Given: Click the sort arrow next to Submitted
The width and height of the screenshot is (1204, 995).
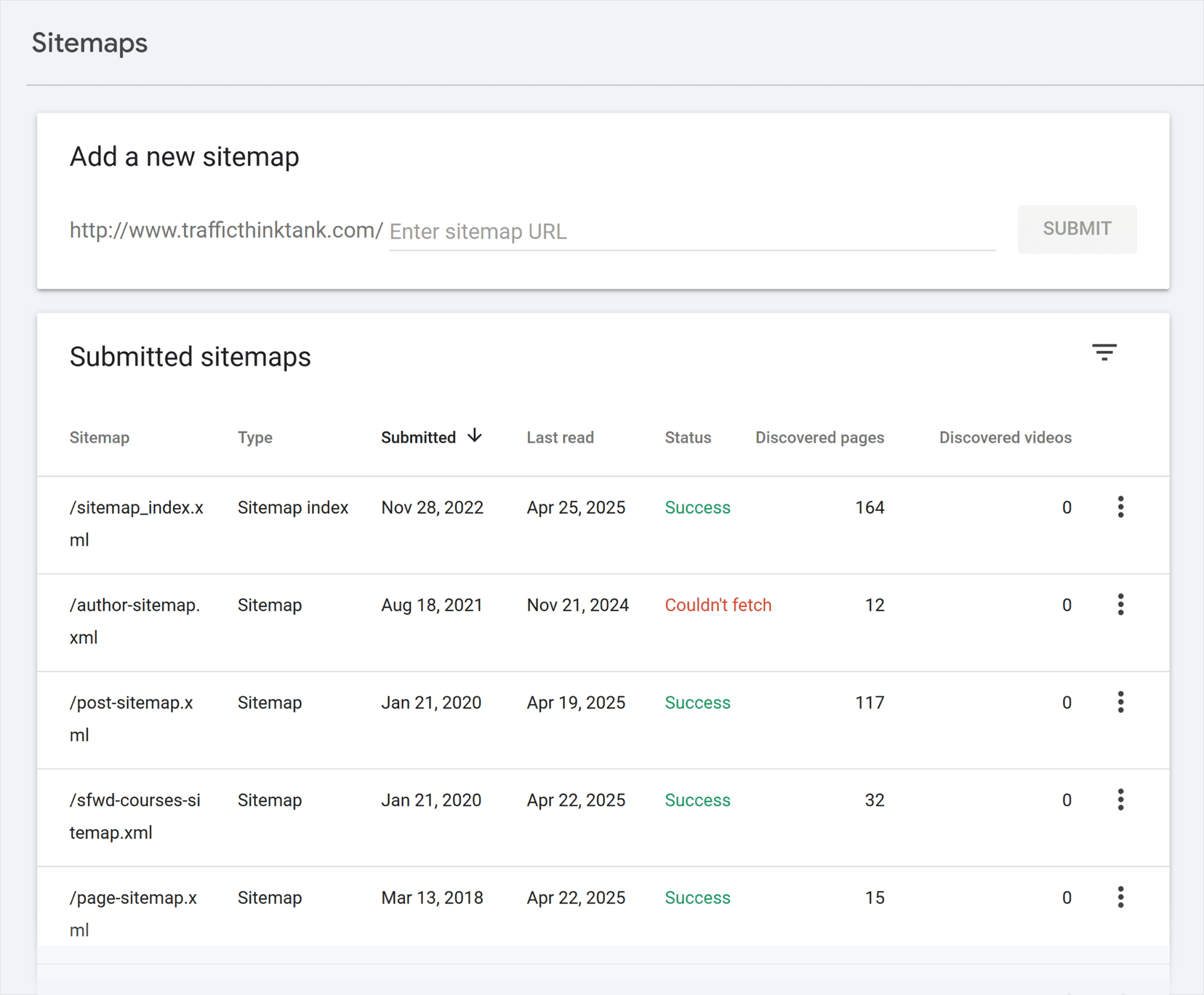Looking at the screenshot, I should tap(474, 436).
